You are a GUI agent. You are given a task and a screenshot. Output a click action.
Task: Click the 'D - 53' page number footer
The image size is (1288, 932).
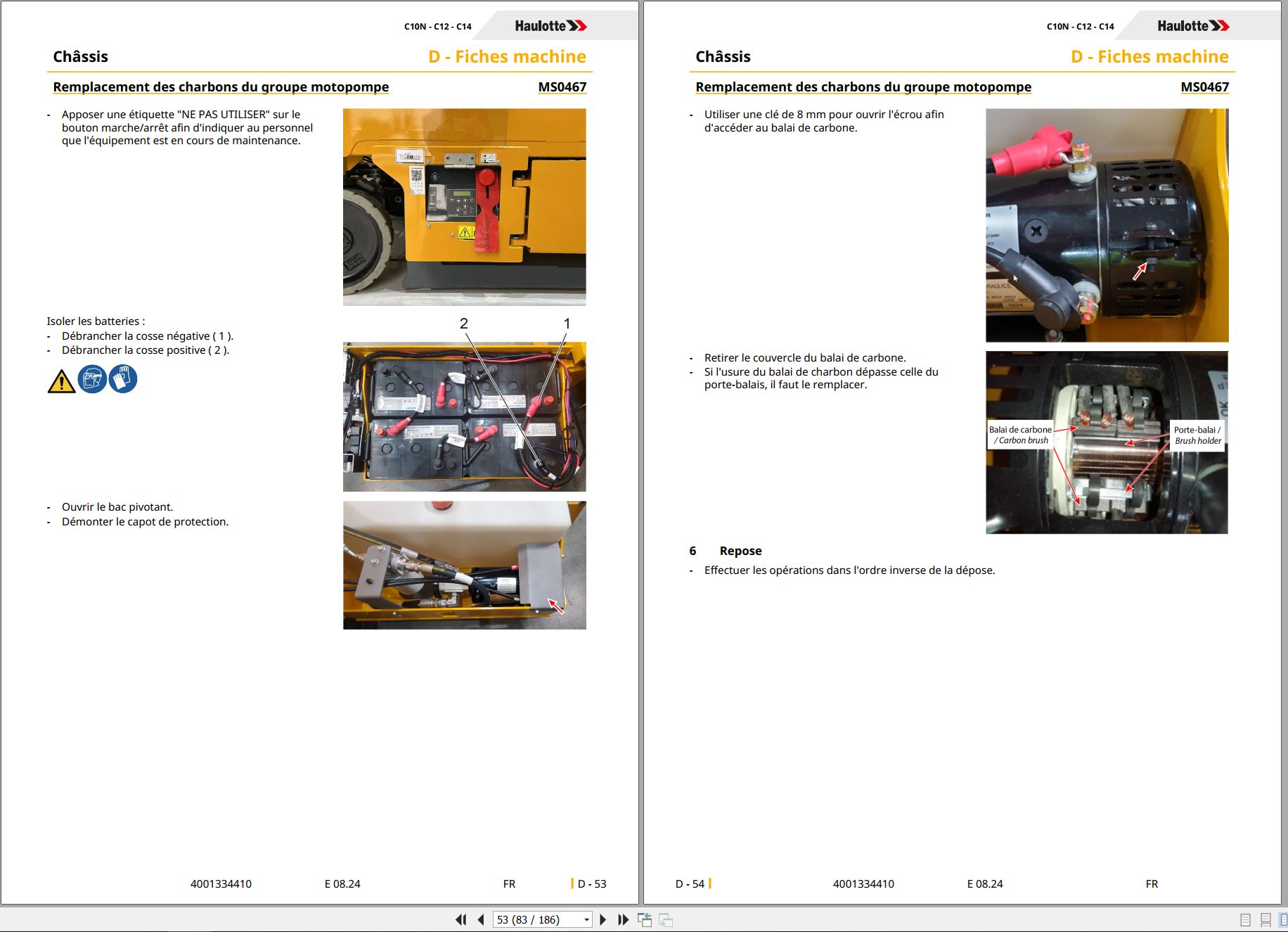click(591, 884)
